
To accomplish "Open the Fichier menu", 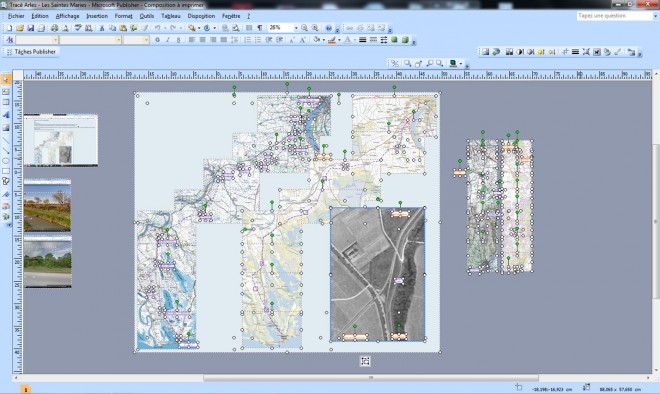I will (x=16, y=16).
